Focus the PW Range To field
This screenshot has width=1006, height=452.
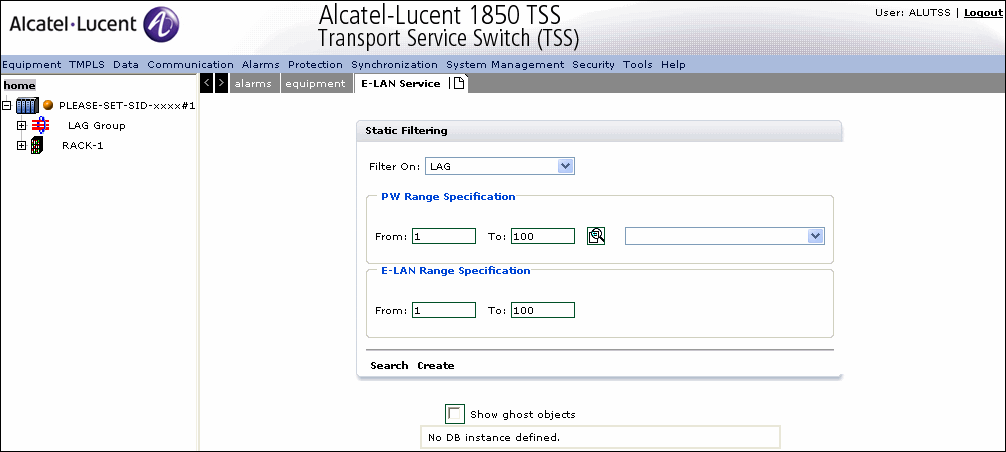(543, 236)
